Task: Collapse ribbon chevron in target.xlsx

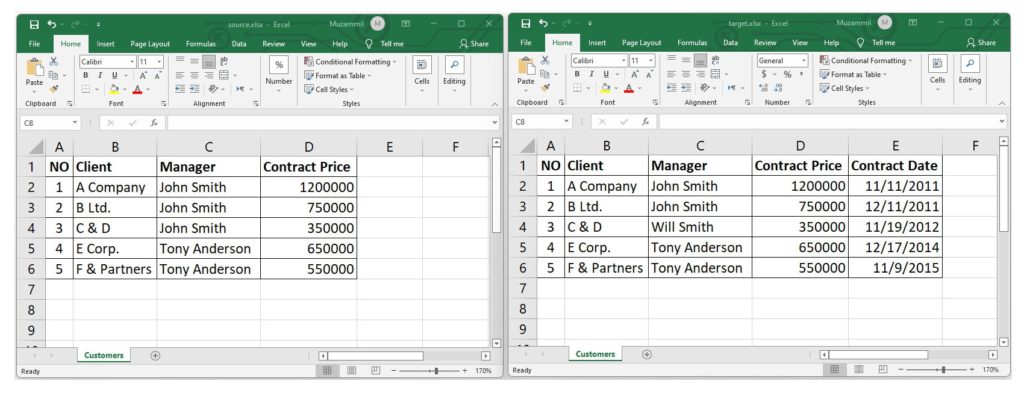Action: pyautogui.click(x=1002, y=103)
